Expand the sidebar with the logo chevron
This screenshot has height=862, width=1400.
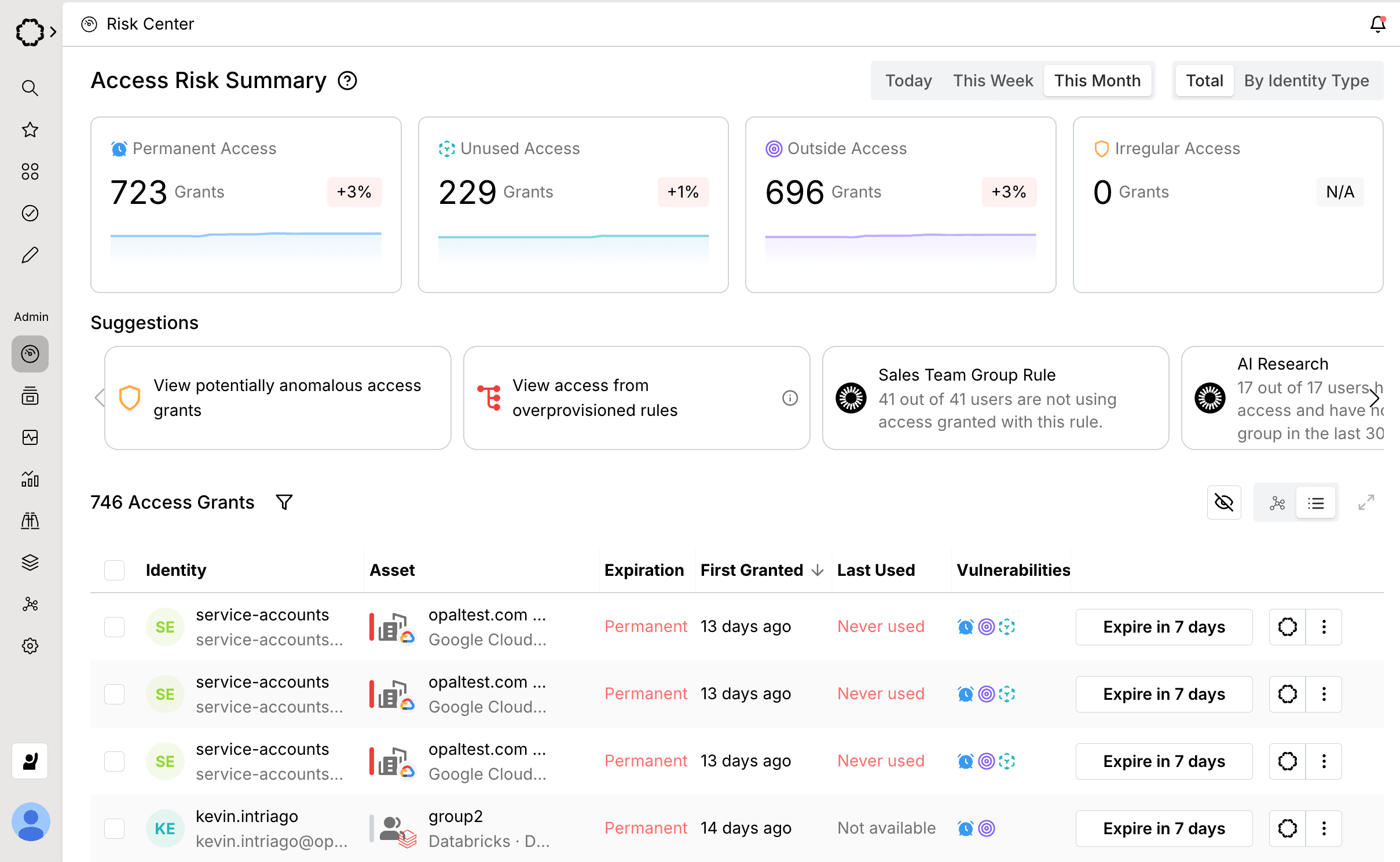click(x=53, y=32)
